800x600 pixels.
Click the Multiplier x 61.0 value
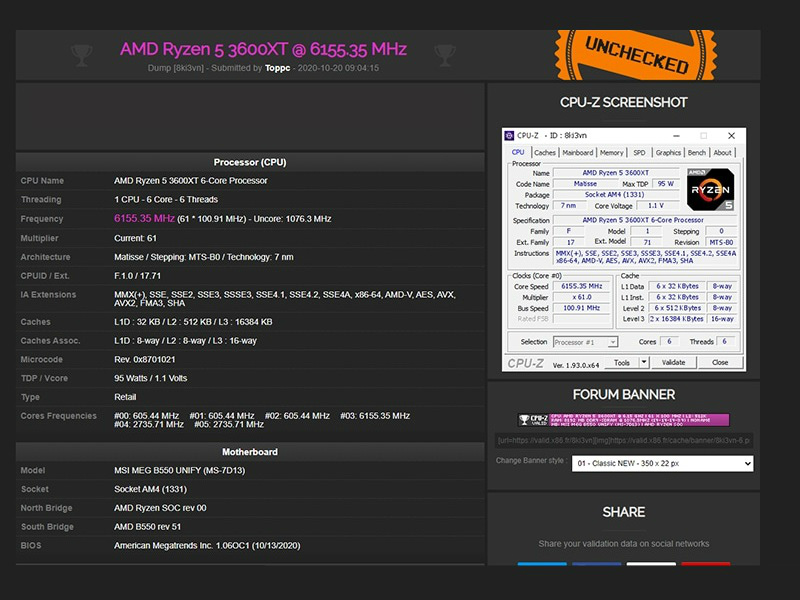[582, 297]
